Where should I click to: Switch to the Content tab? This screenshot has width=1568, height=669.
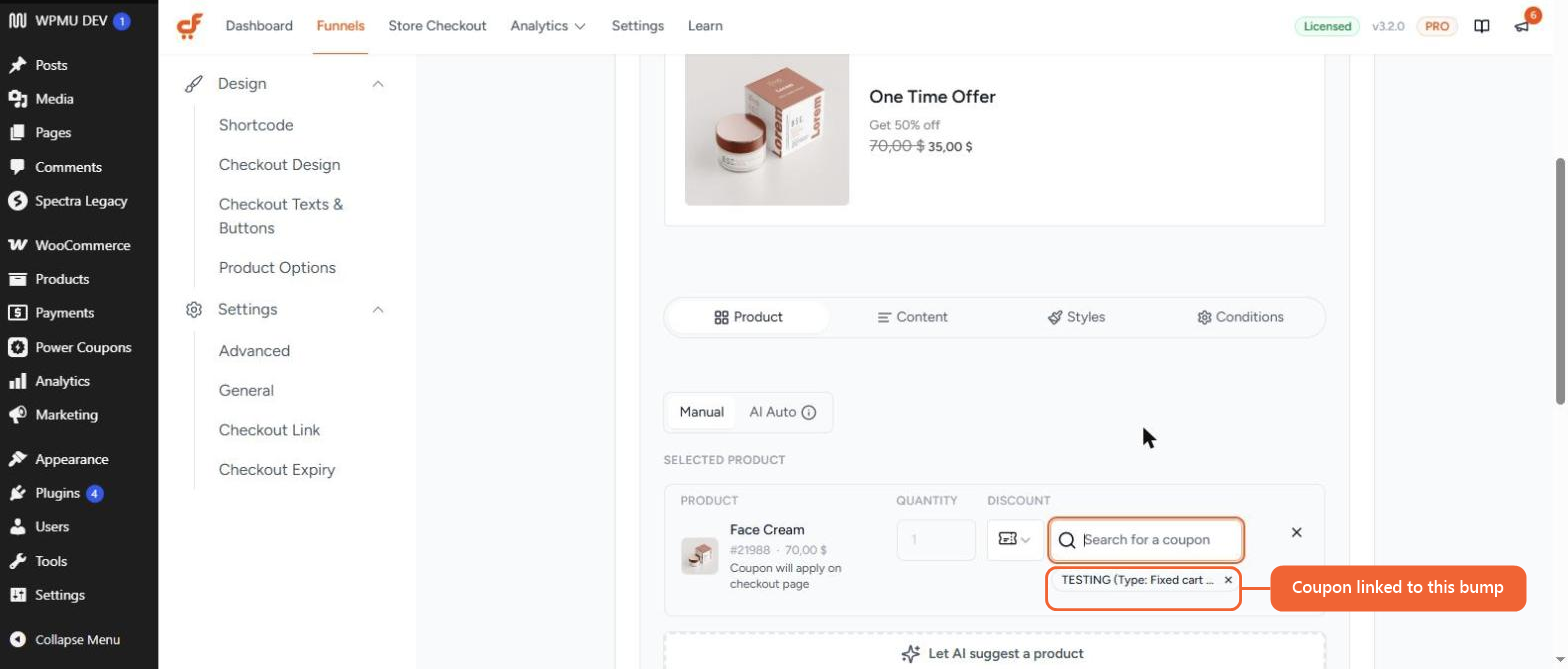click(912, 317)
